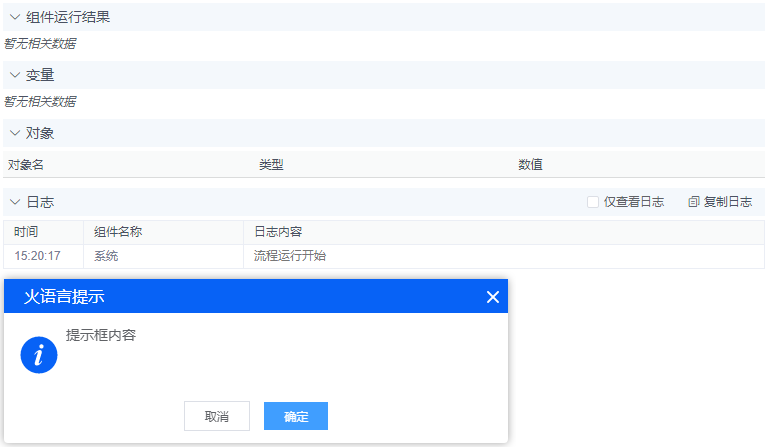
Task: Close the 火语言提示 dialog with X
Action: (x=493, y=297)
